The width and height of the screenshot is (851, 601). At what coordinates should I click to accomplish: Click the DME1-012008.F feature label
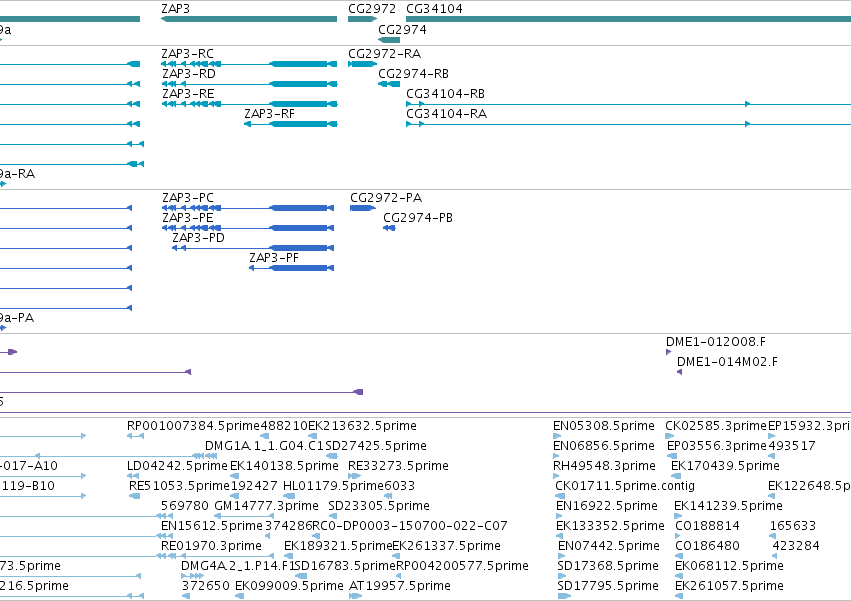pos(716,342)
